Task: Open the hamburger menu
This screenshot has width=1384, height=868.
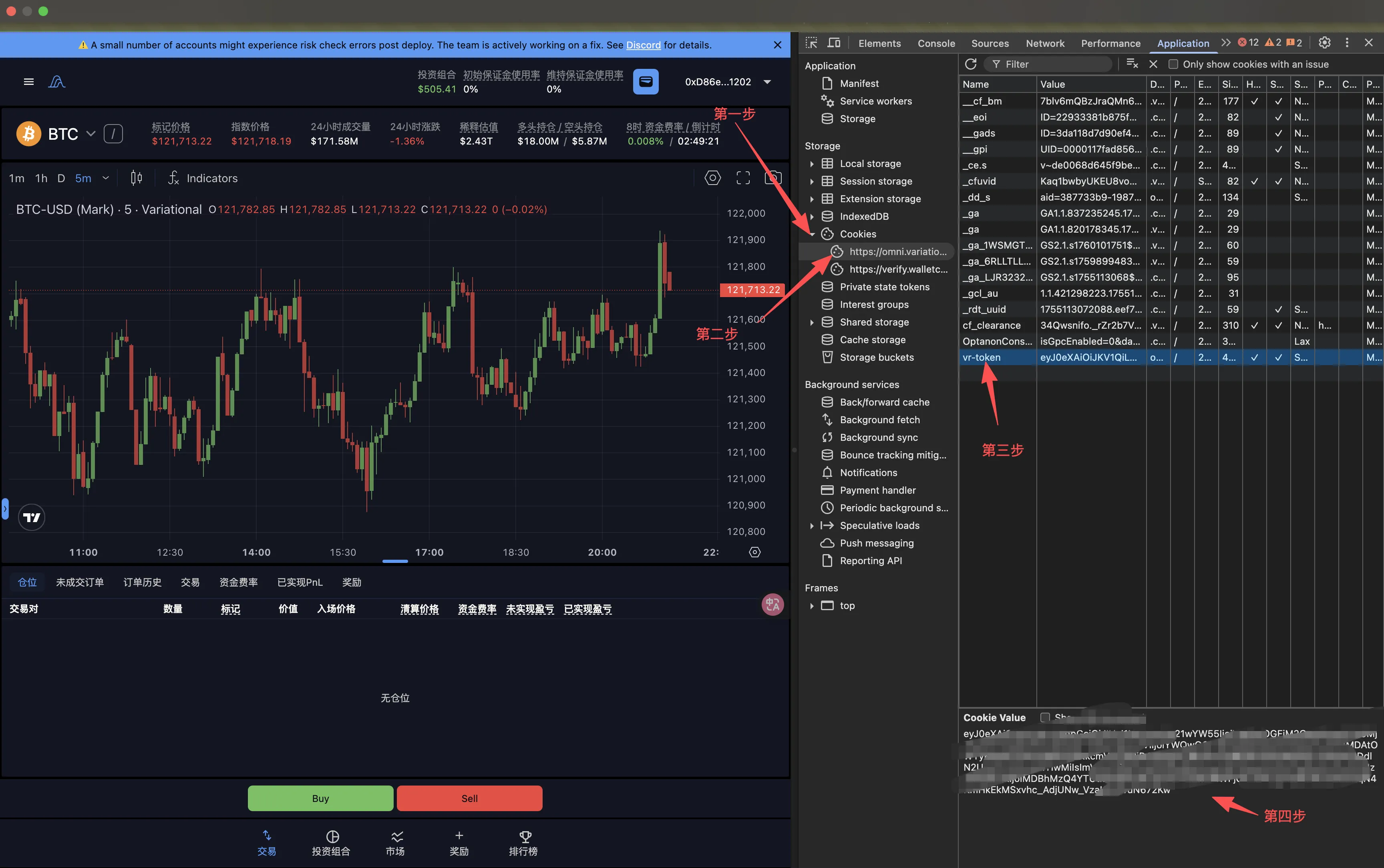Action: (x=29, y=82)
